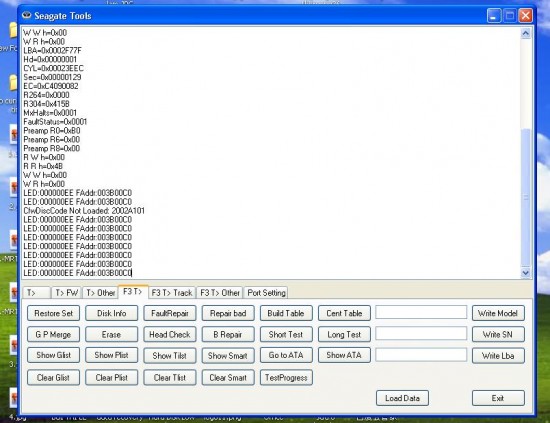550x423 pixels.
Task: Start Head Check
Action: click(170, 335)
